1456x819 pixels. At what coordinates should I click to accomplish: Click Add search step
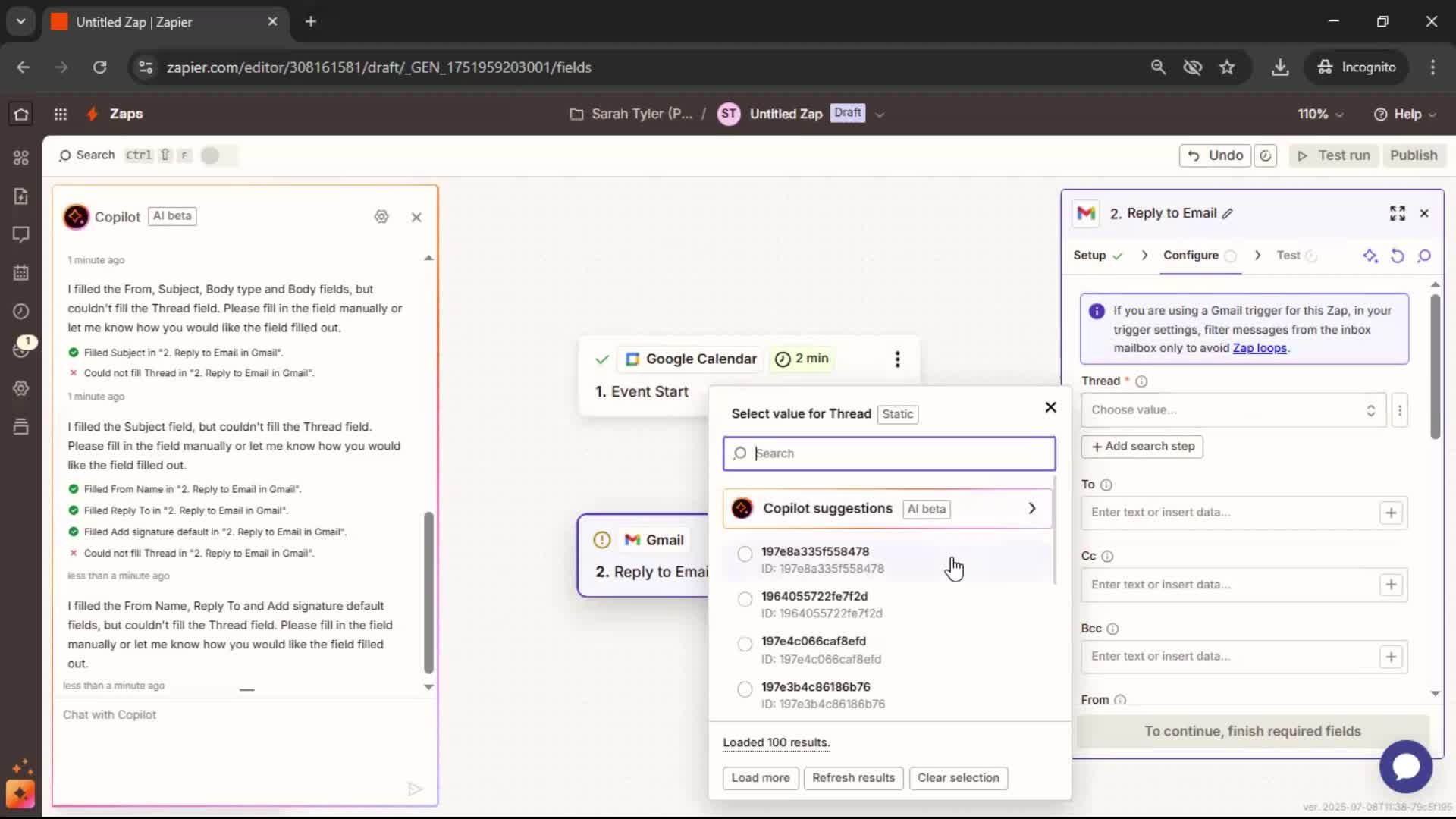click(x=1142, y=447)
